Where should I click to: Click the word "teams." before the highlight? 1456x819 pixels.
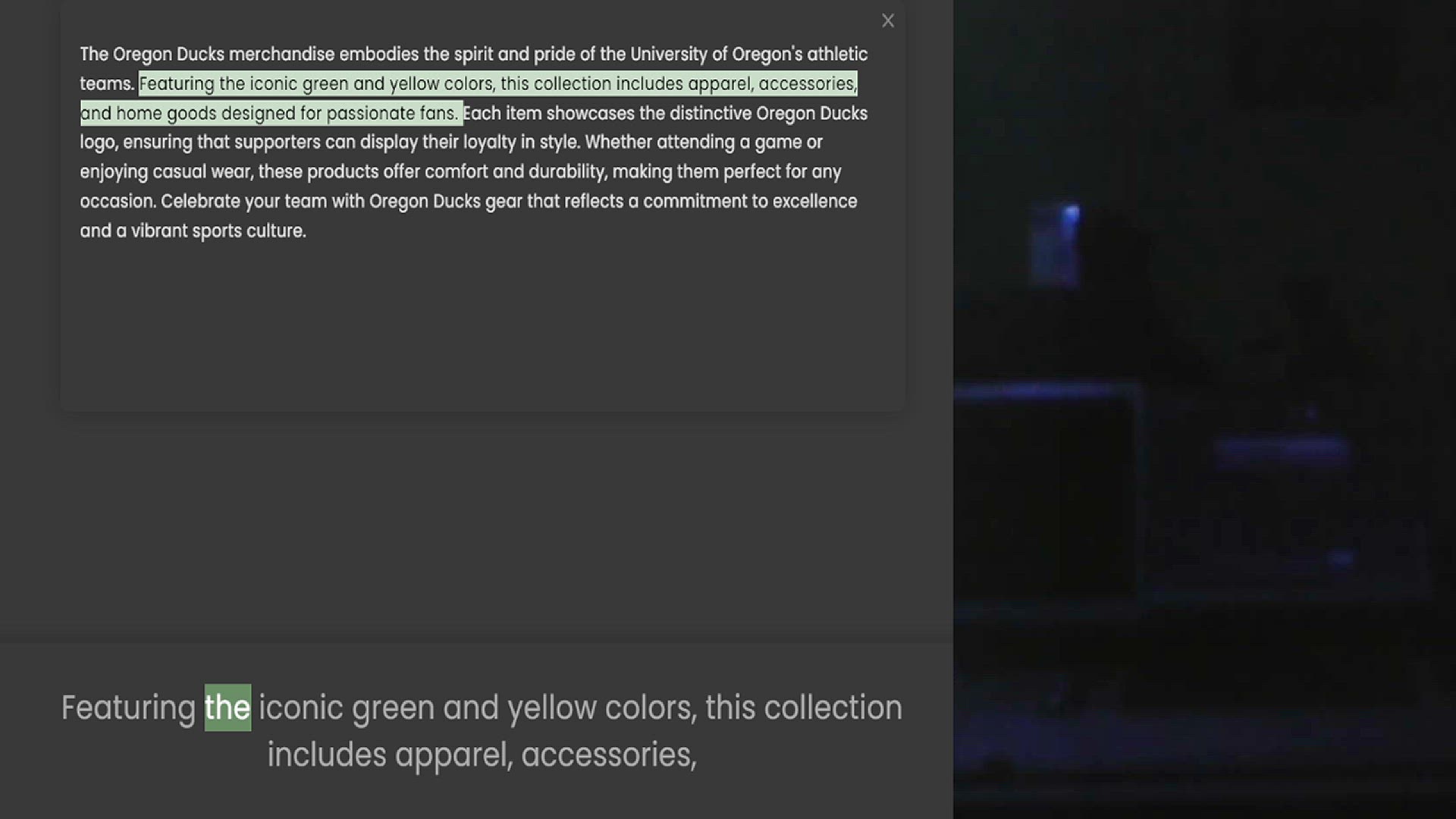(x=107, y=83)
